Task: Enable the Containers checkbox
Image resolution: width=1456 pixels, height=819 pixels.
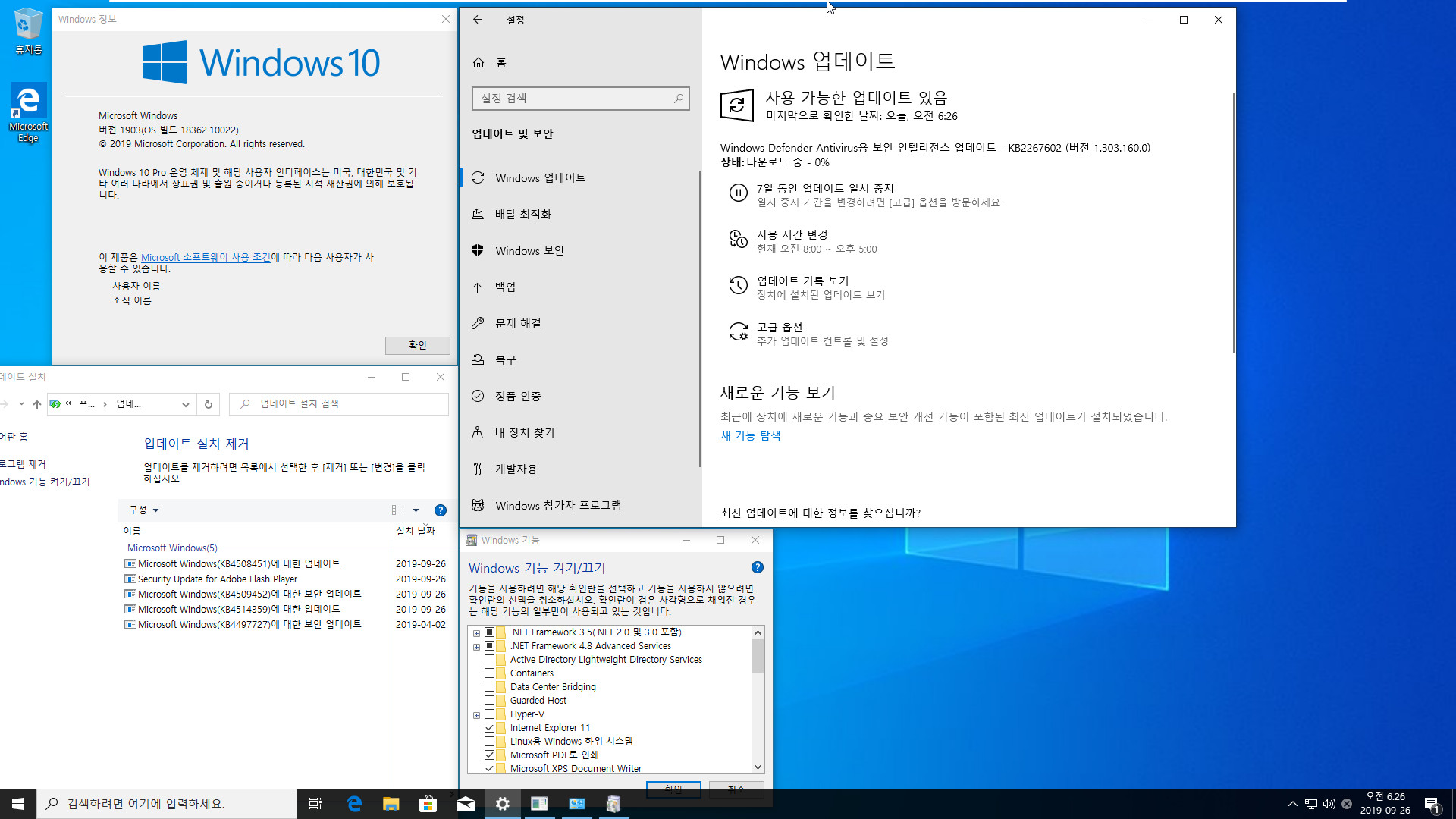Action: pyautogui.click(x=489, y=673)
